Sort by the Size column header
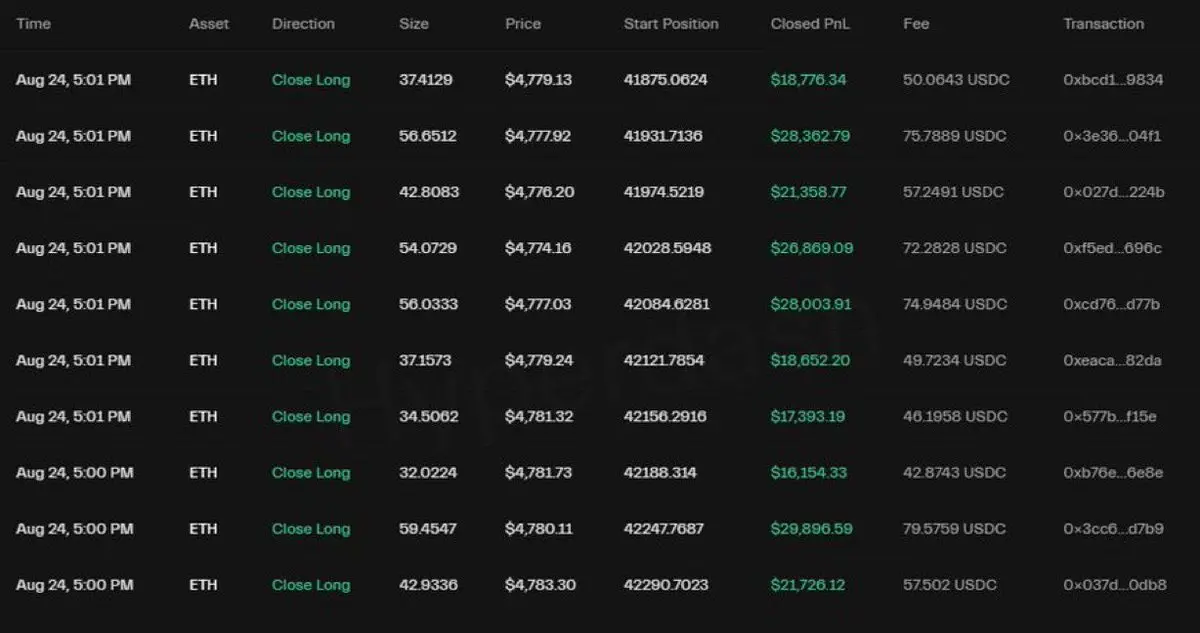1200x633 pixels. 414,24
